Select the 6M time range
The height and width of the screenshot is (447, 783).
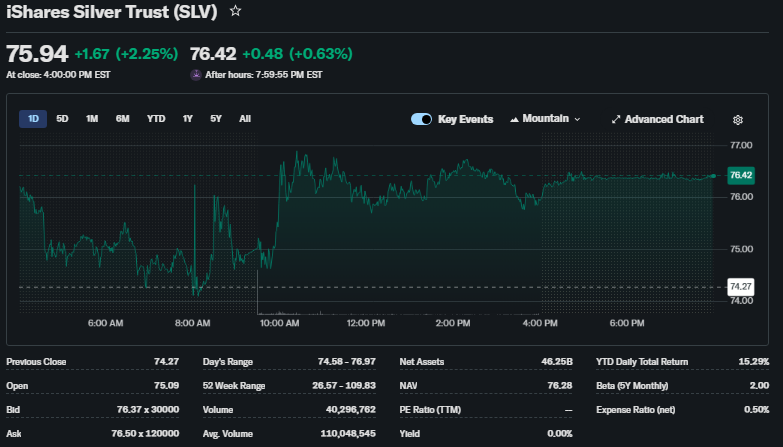click(x=122, y=119)
